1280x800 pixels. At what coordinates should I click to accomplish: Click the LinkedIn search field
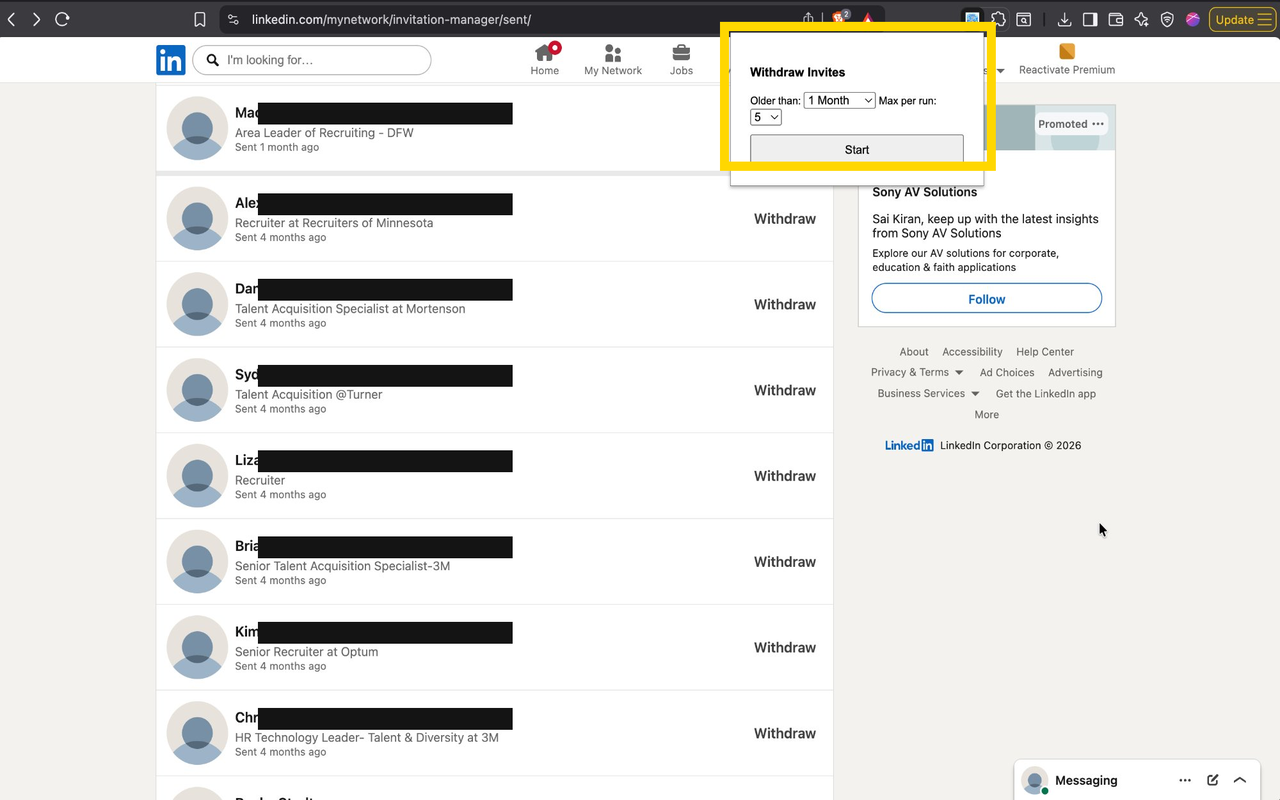[312, 60]
